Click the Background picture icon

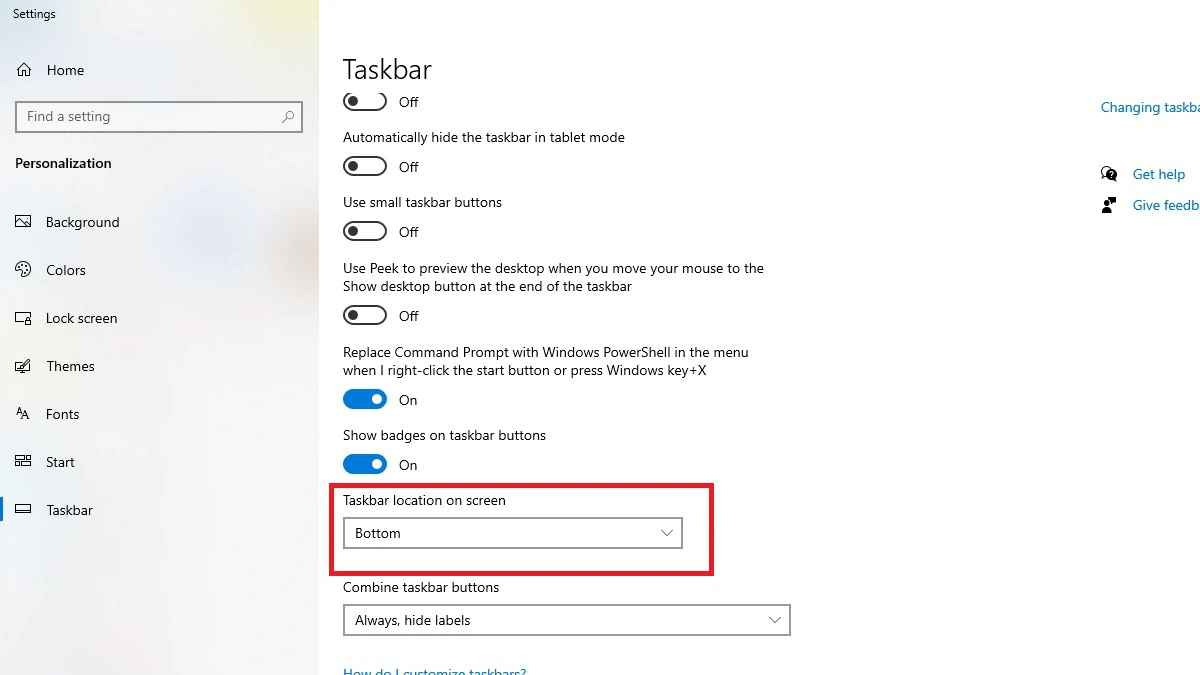click(24, 222)
